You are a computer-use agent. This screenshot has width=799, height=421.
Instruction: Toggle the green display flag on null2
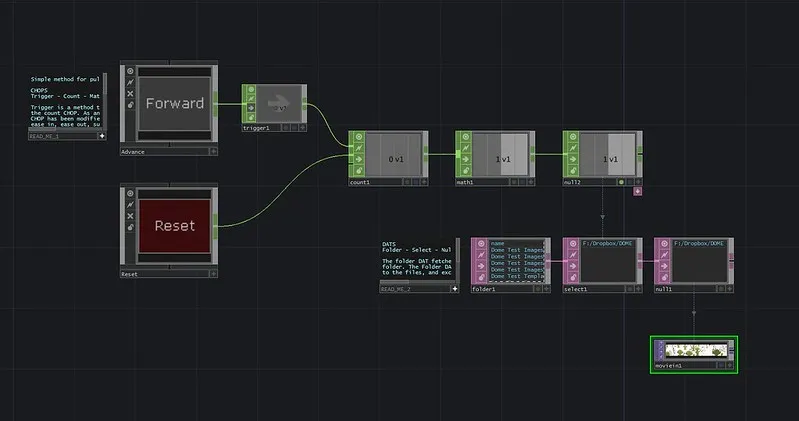click(x=621, y=182)
